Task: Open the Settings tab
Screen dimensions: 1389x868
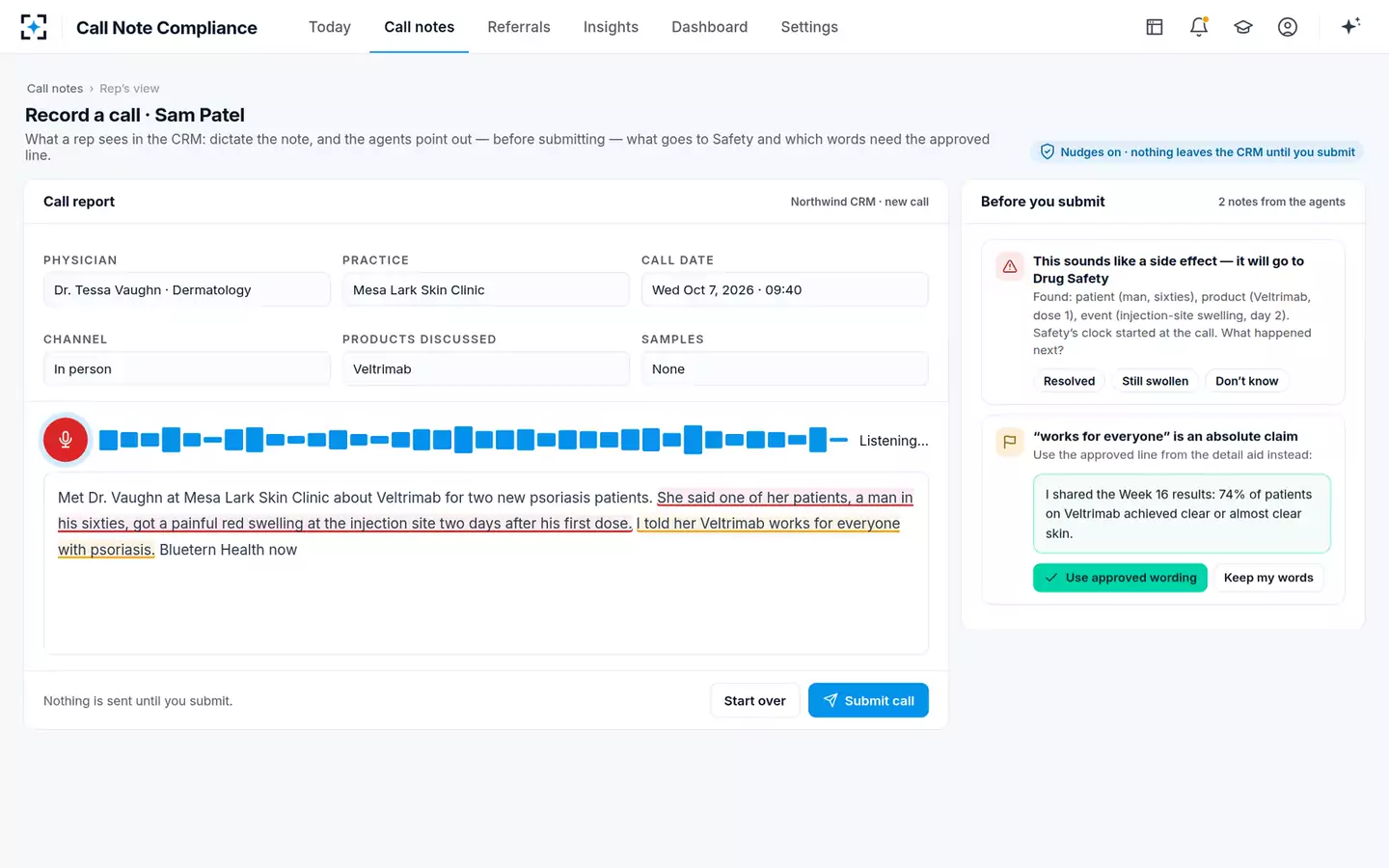Action: click(x=809, y=27)
